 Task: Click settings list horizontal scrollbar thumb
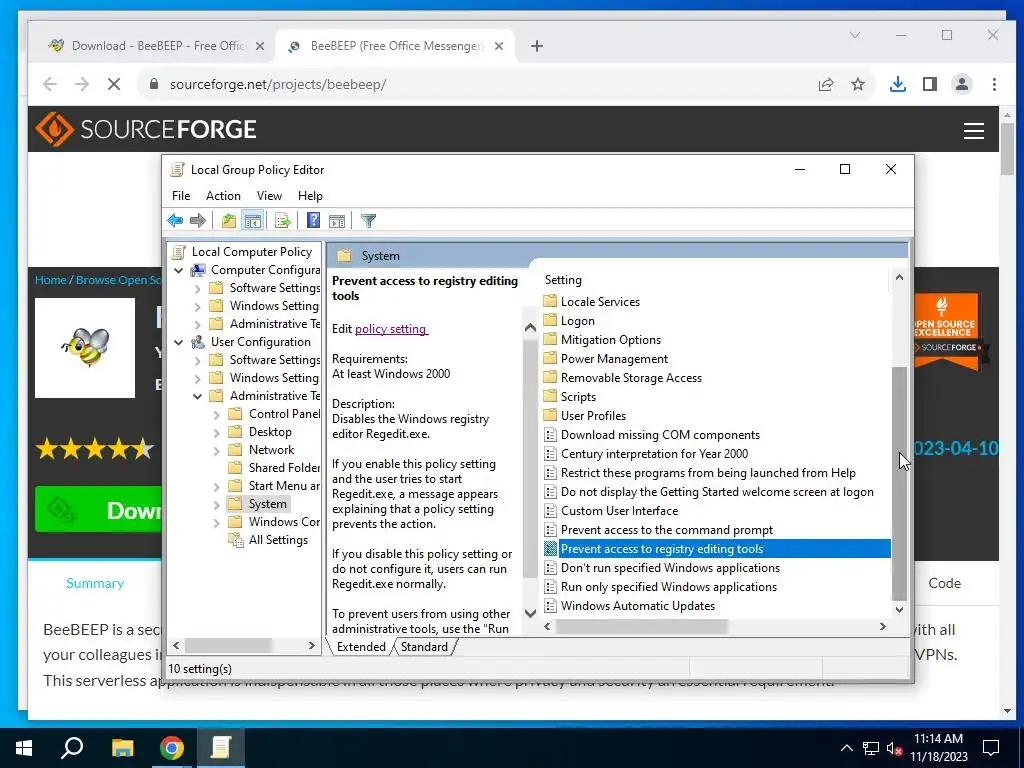641,626
